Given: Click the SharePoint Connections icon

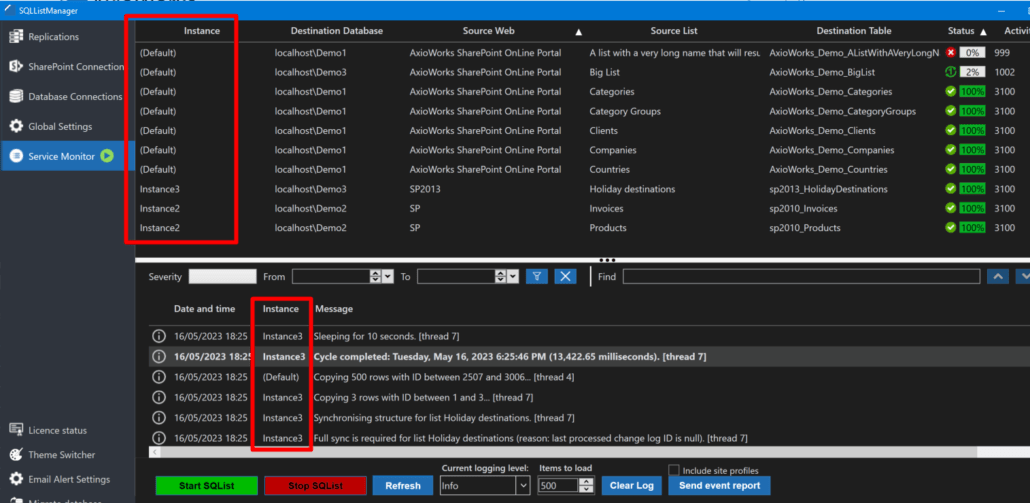Looking at the screenshot, I should point(16,67).
